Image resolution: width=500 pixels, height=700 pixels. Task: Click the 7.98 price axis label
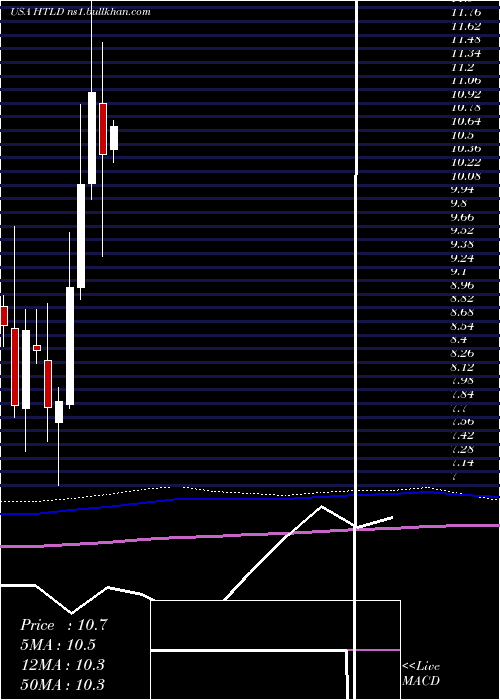[462, 381]
